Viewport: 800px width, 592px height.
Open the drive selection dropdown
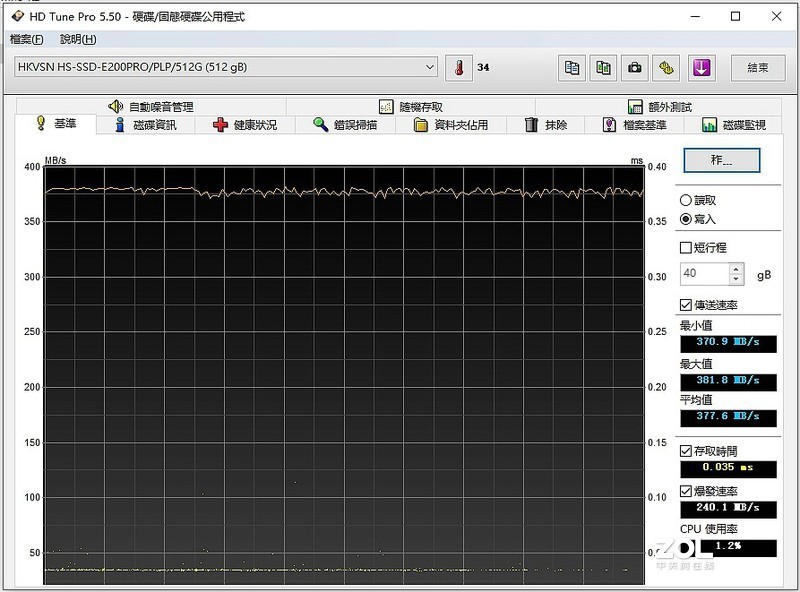tap(430, 66)
